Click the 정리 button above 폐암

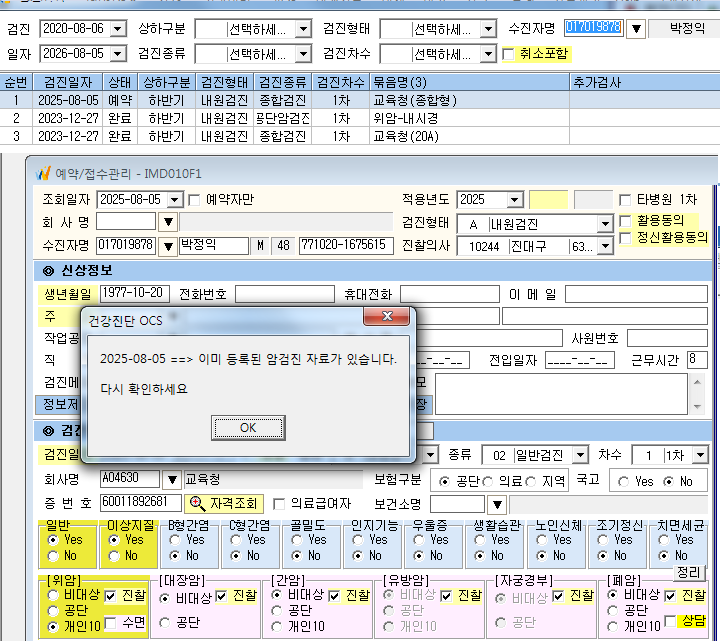point(688,573)
